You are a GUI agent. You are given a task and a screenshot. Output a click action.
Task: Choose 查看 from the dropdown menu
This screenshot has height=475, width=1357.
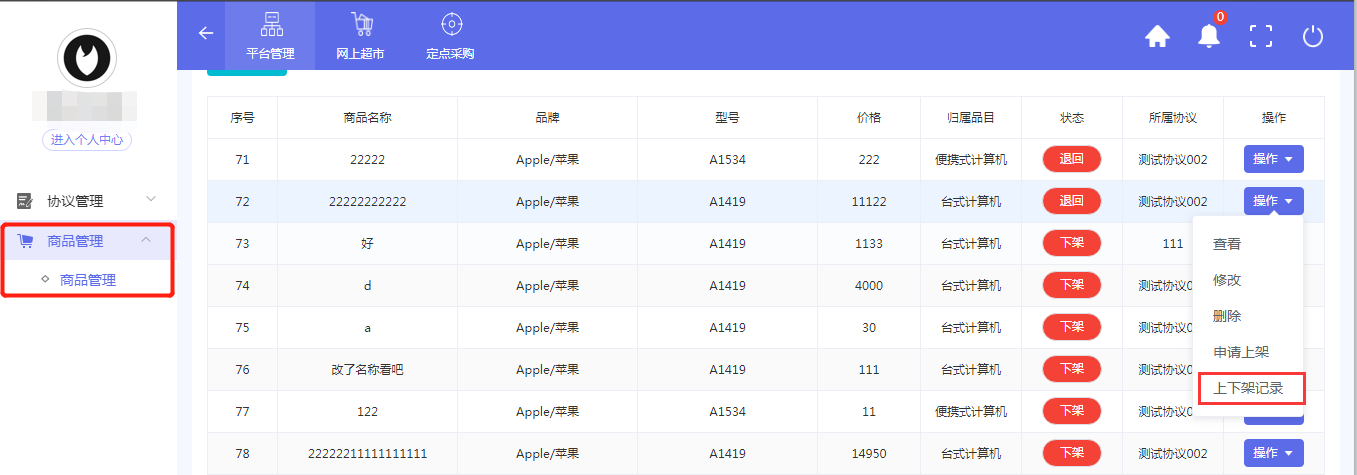point(1227,244)
